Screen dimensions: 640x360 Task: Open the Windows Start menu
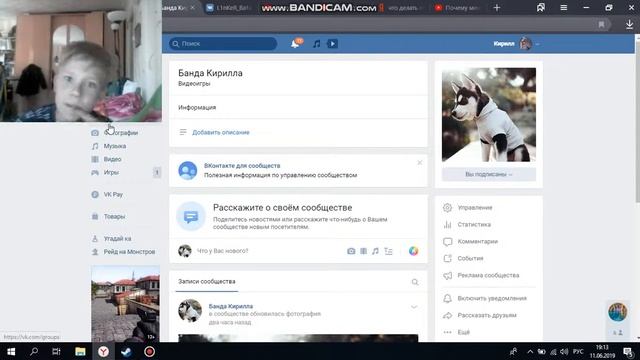pos(11,351)
